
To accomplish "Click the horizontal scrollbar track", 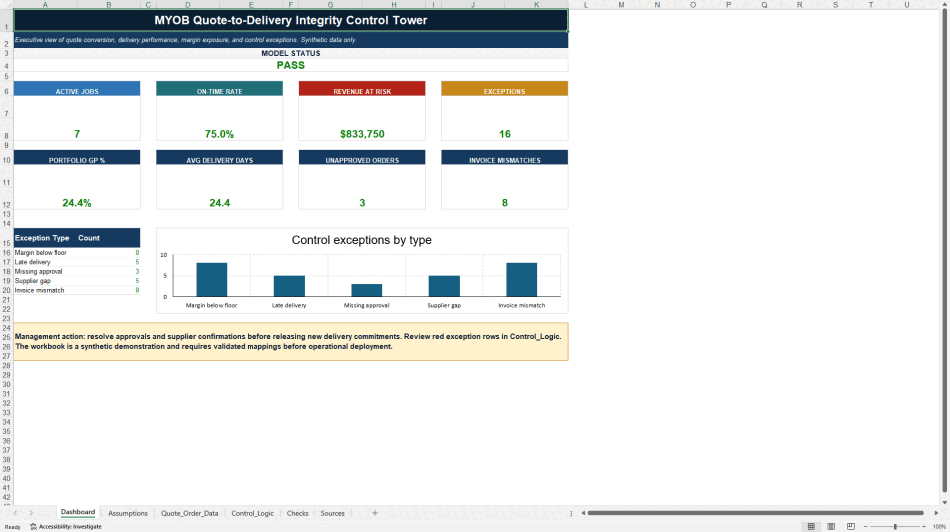I will [x=755, y=513].
